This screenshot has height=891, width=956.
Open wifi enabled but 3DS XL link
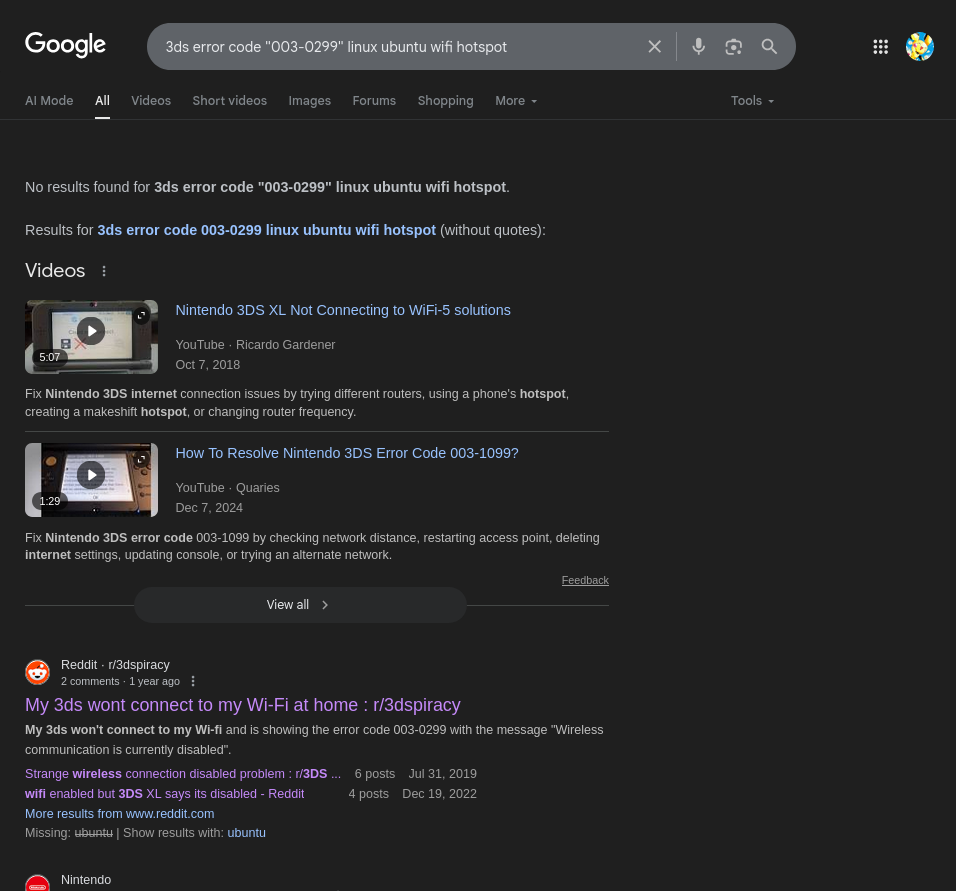coord(165,793)
